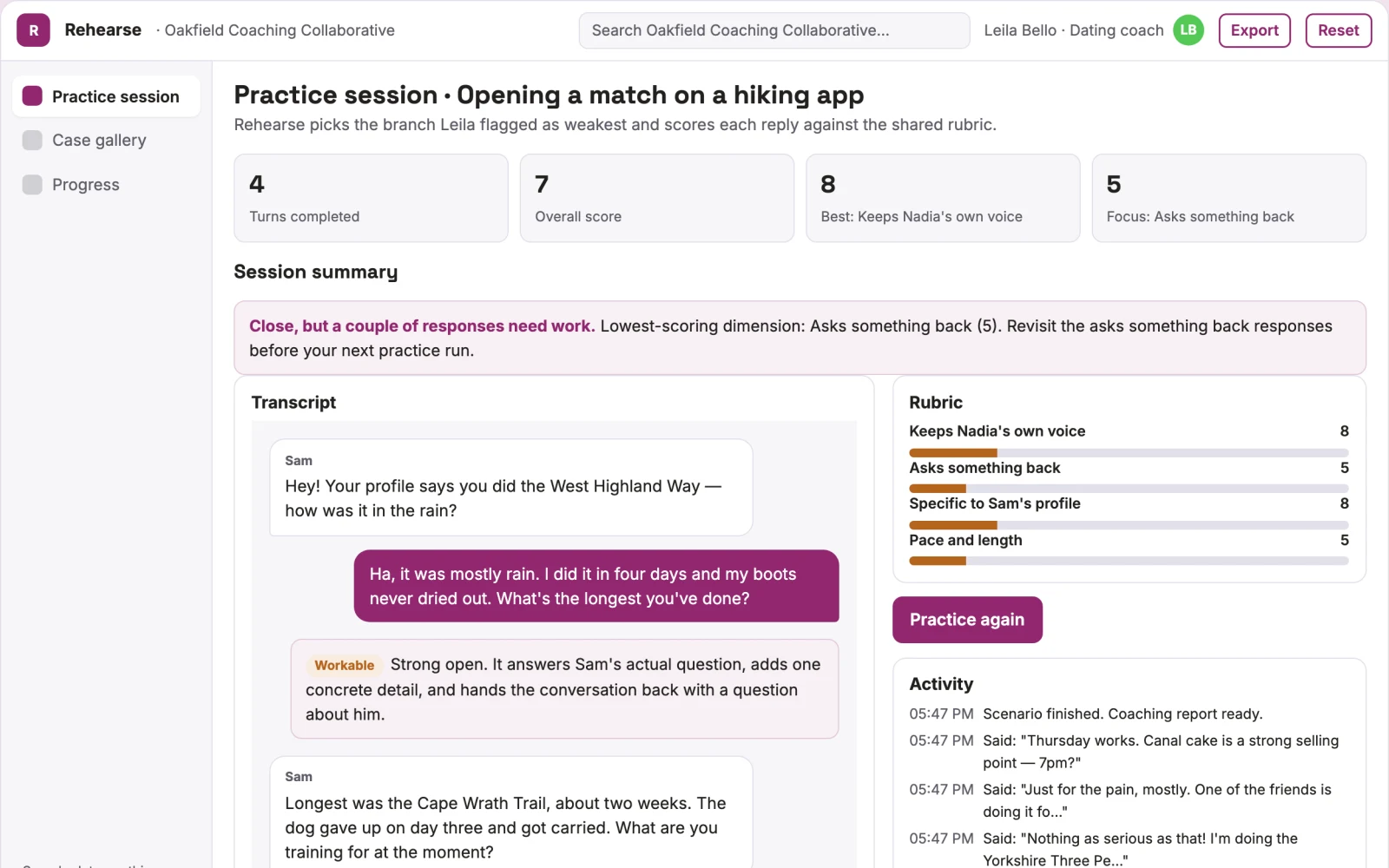Click the Leila Bello · Dating coach label

1074,30
